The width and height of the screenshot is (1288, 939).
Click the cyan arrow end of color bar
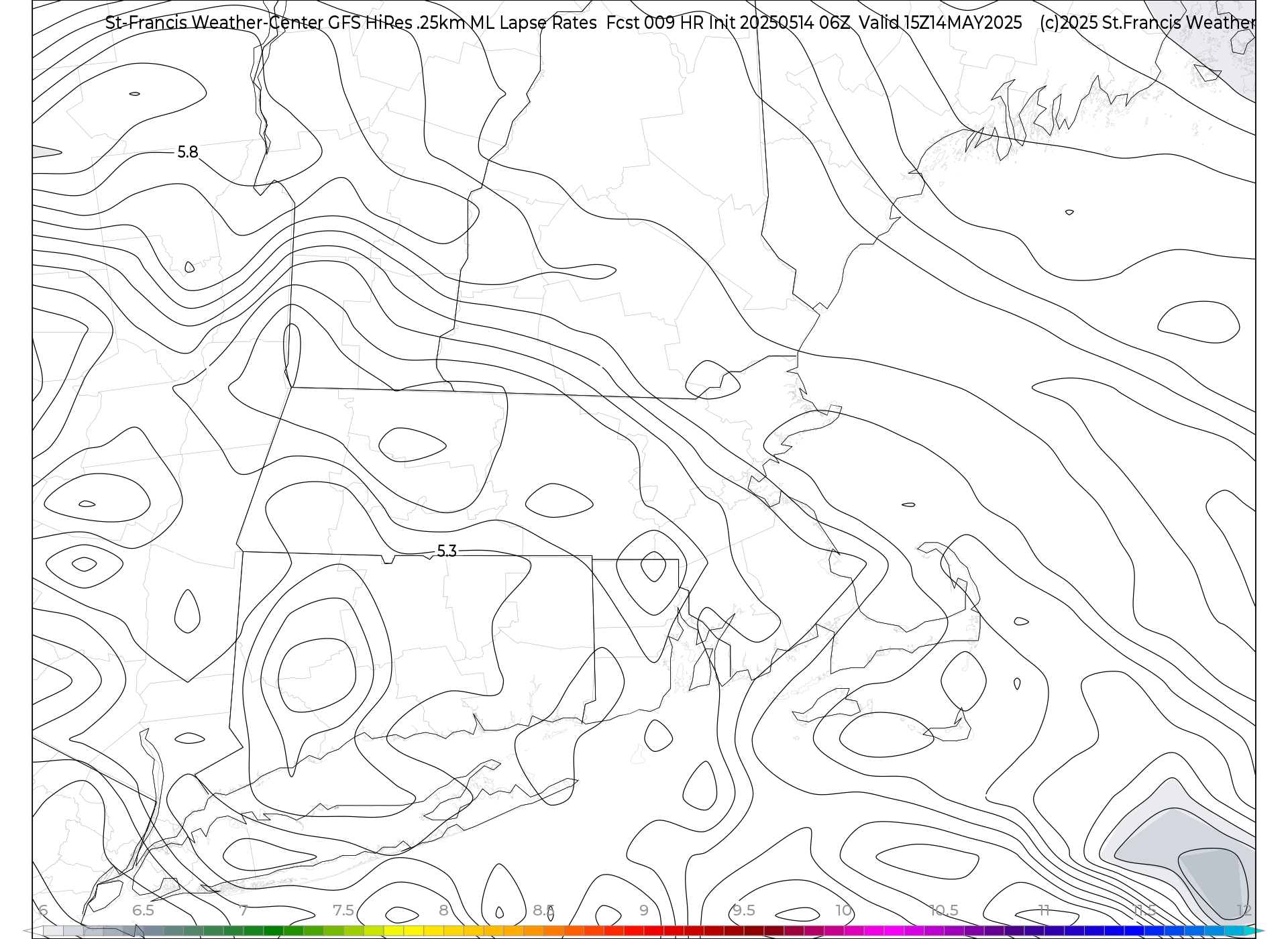[x=1254, y=931]
